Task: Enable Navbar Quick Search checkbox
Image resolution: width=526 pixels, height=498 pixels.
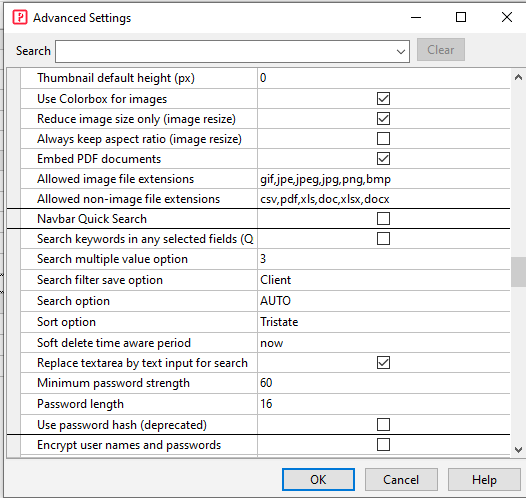Action: 383,219
